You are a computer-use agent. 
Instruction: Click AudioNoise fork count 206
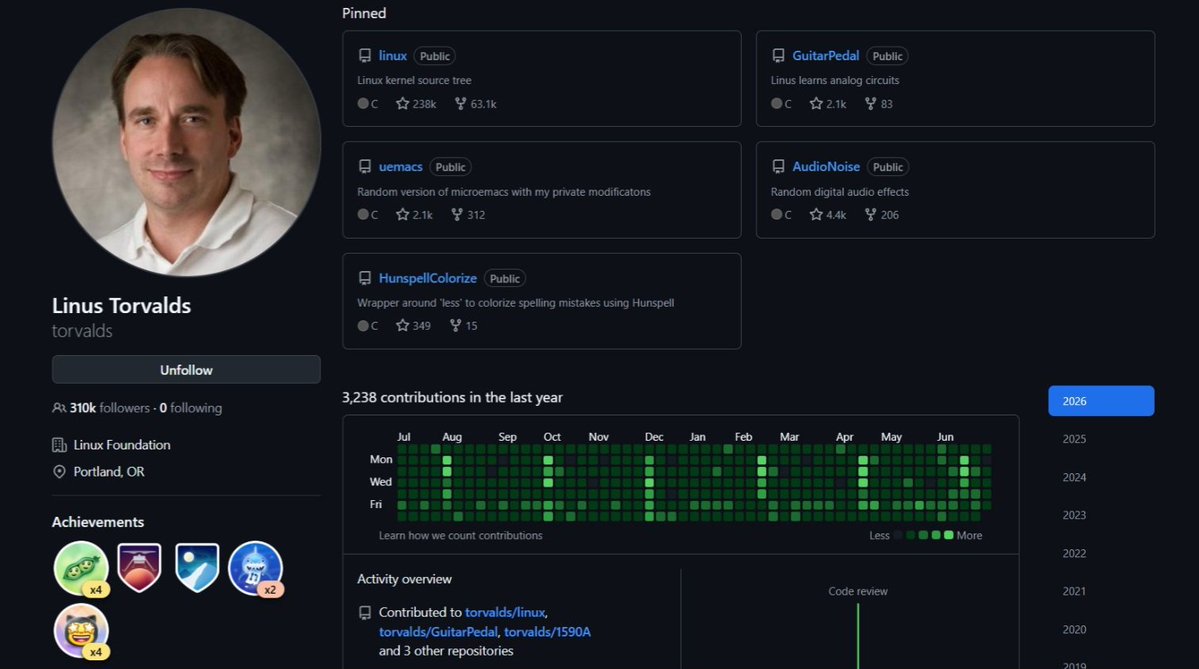click(x=881, y=215)
